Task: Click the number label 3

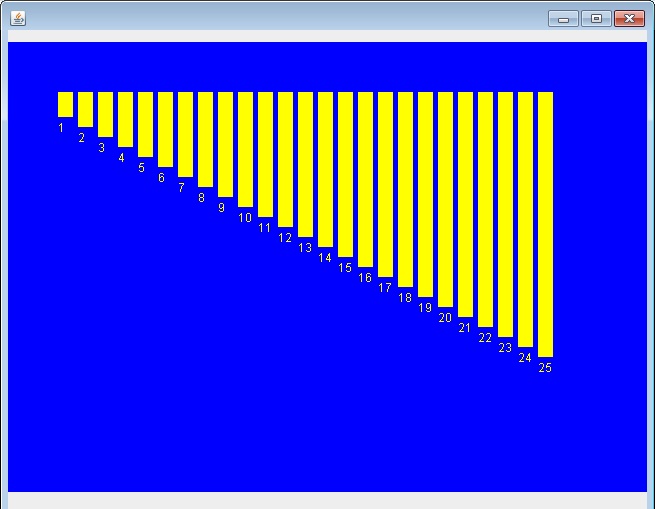Action: pyautogui.click(x=101, y=148)
